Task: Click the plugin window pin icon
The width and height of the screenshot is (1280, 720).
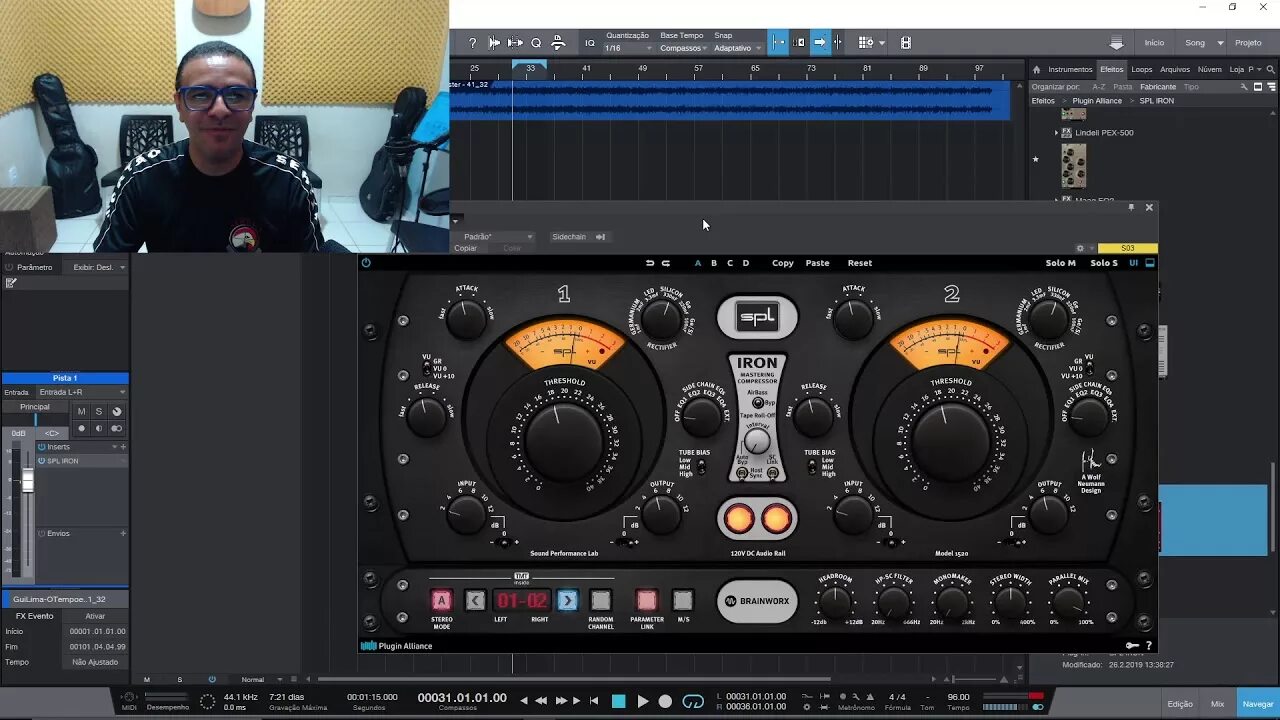Action: (1131, 208)
